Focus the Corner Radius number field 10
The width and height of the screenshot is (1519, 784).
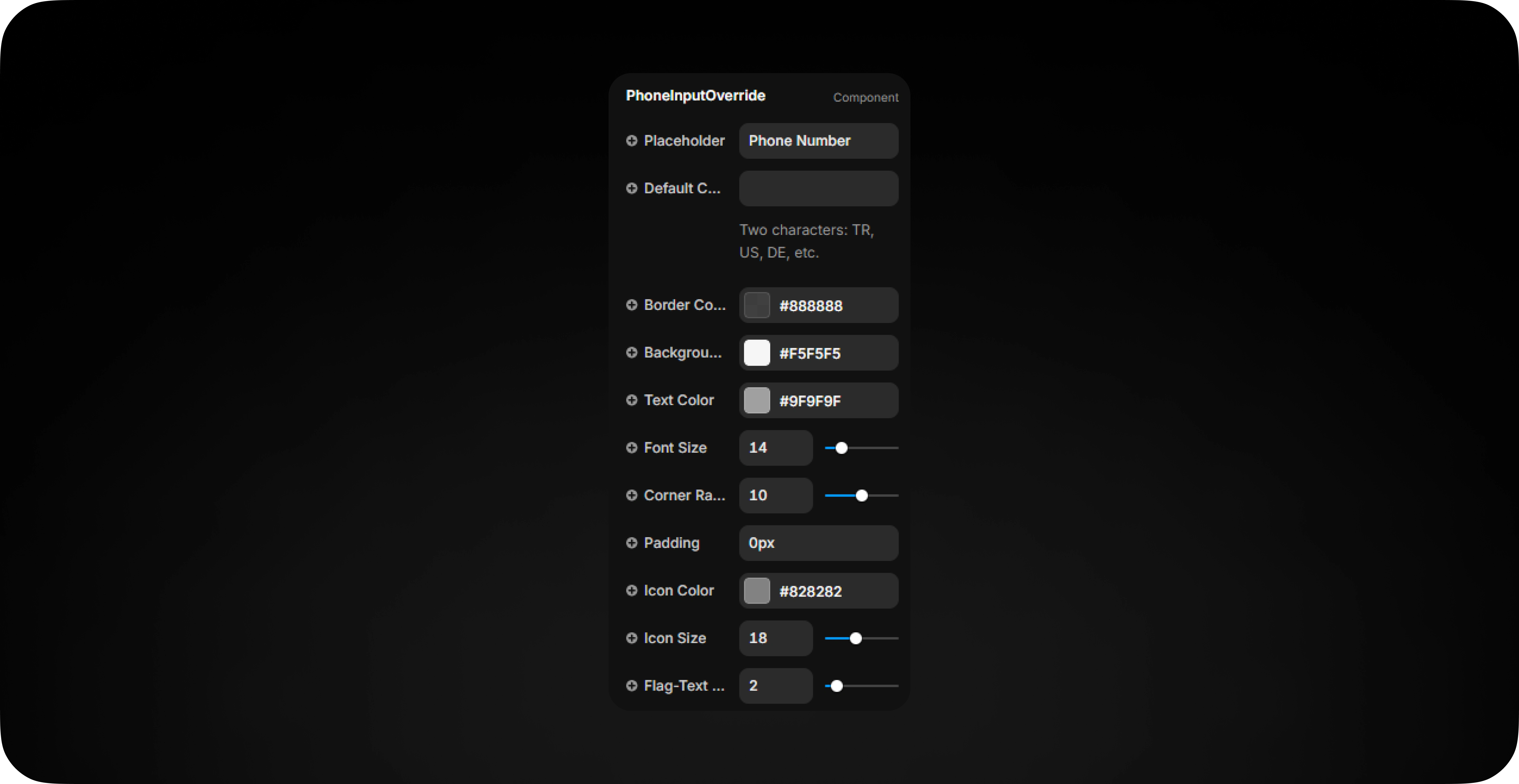(x=776, y=496)
